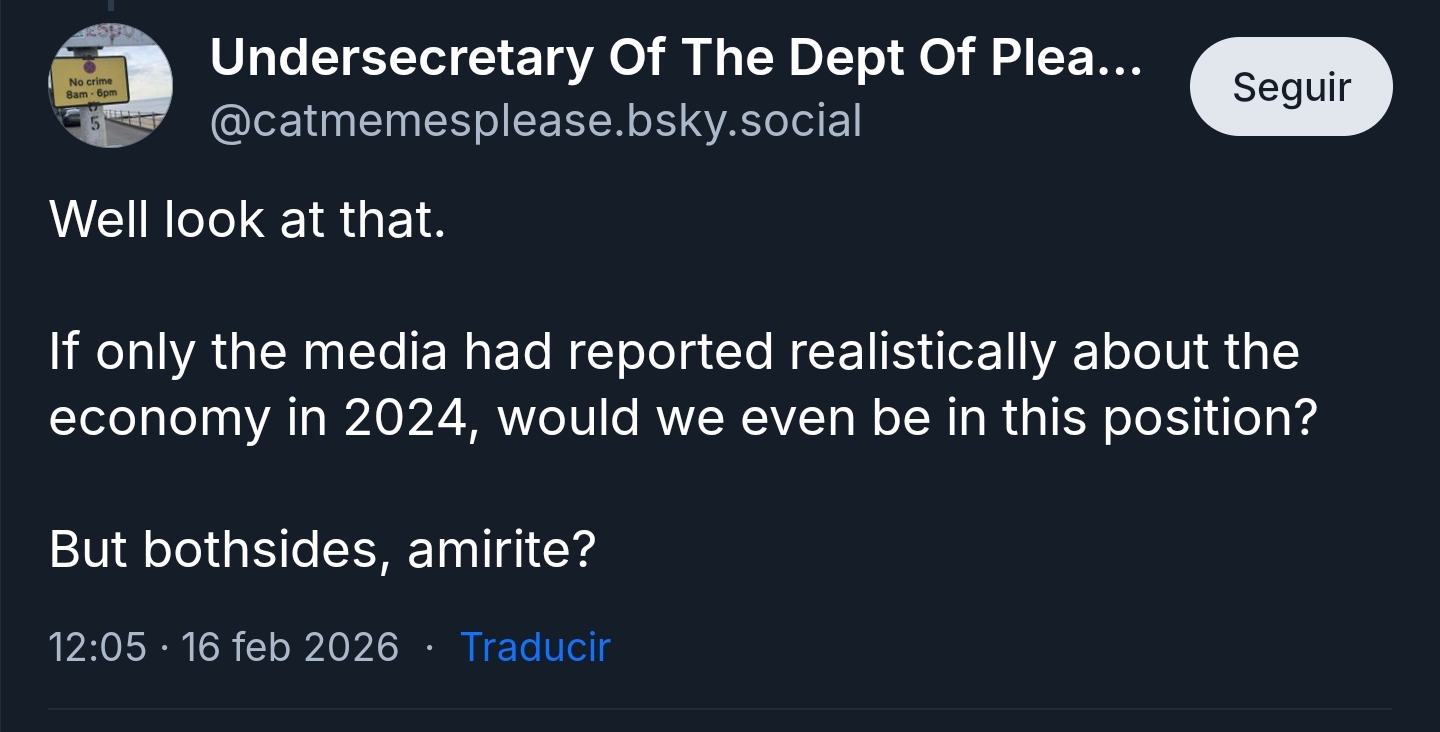Open the poster's profile avatar
This screenshot has height=732, width=1440.
pyautogui.click(x=110, y=86)
